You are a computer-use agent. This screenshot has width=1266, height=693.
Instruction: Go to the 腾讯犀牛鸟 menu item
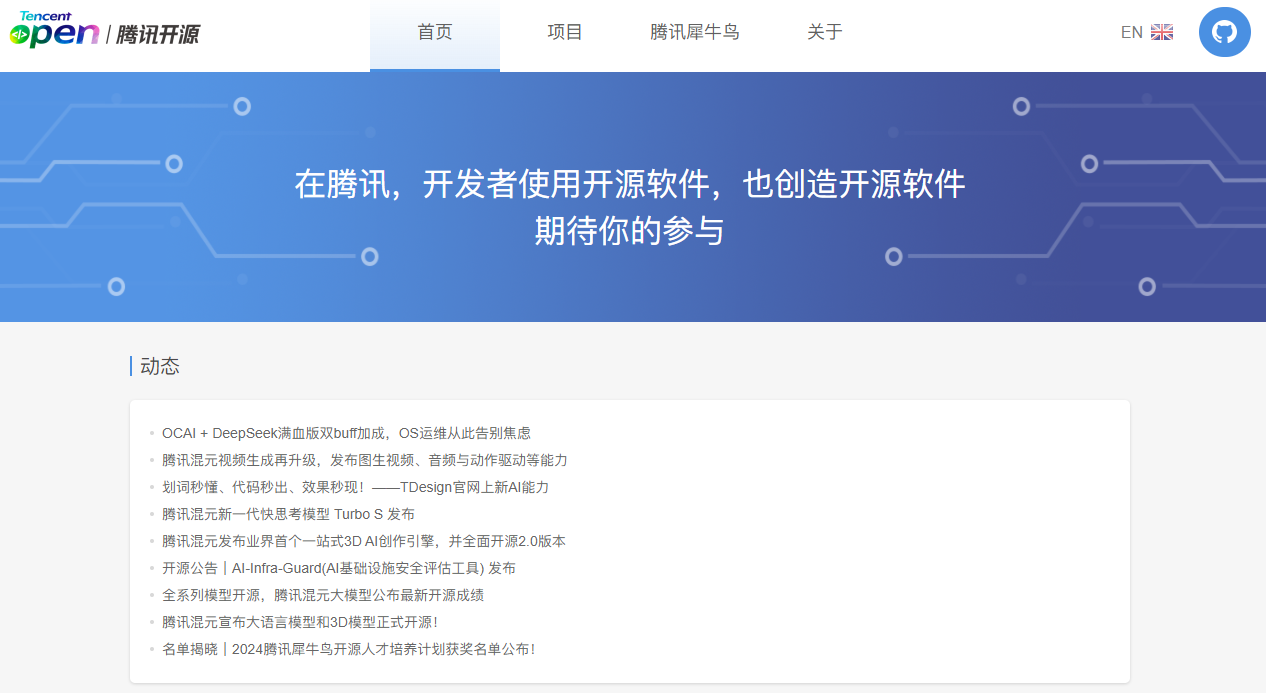coord(694,33)
